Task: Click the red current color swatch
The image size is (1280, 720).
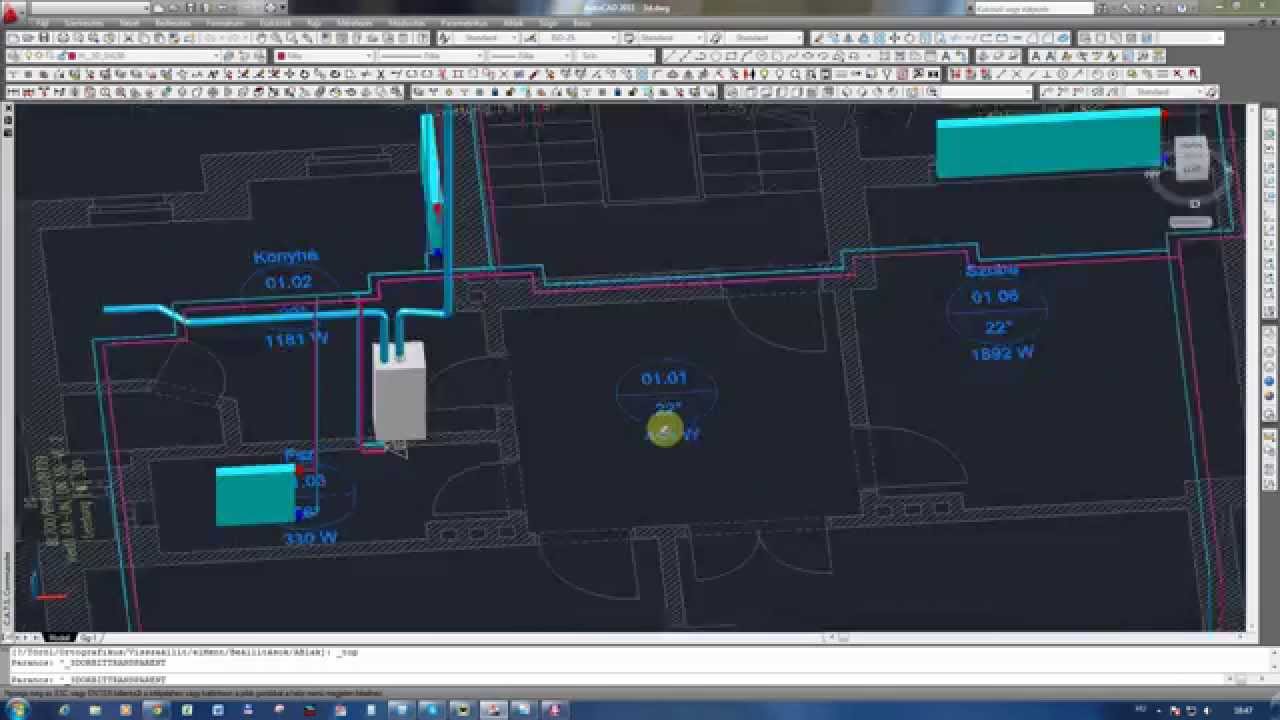Action: pos(281,56)
